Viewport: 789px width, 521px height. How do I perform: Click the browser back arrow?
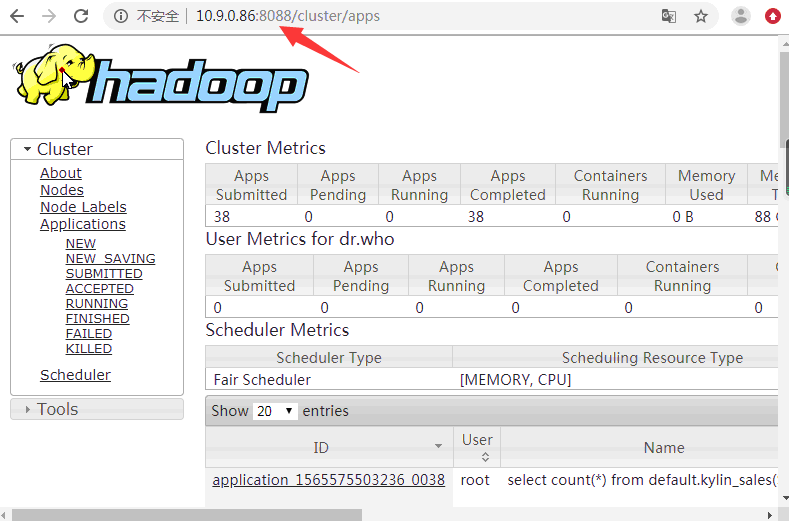click(20, 16)
